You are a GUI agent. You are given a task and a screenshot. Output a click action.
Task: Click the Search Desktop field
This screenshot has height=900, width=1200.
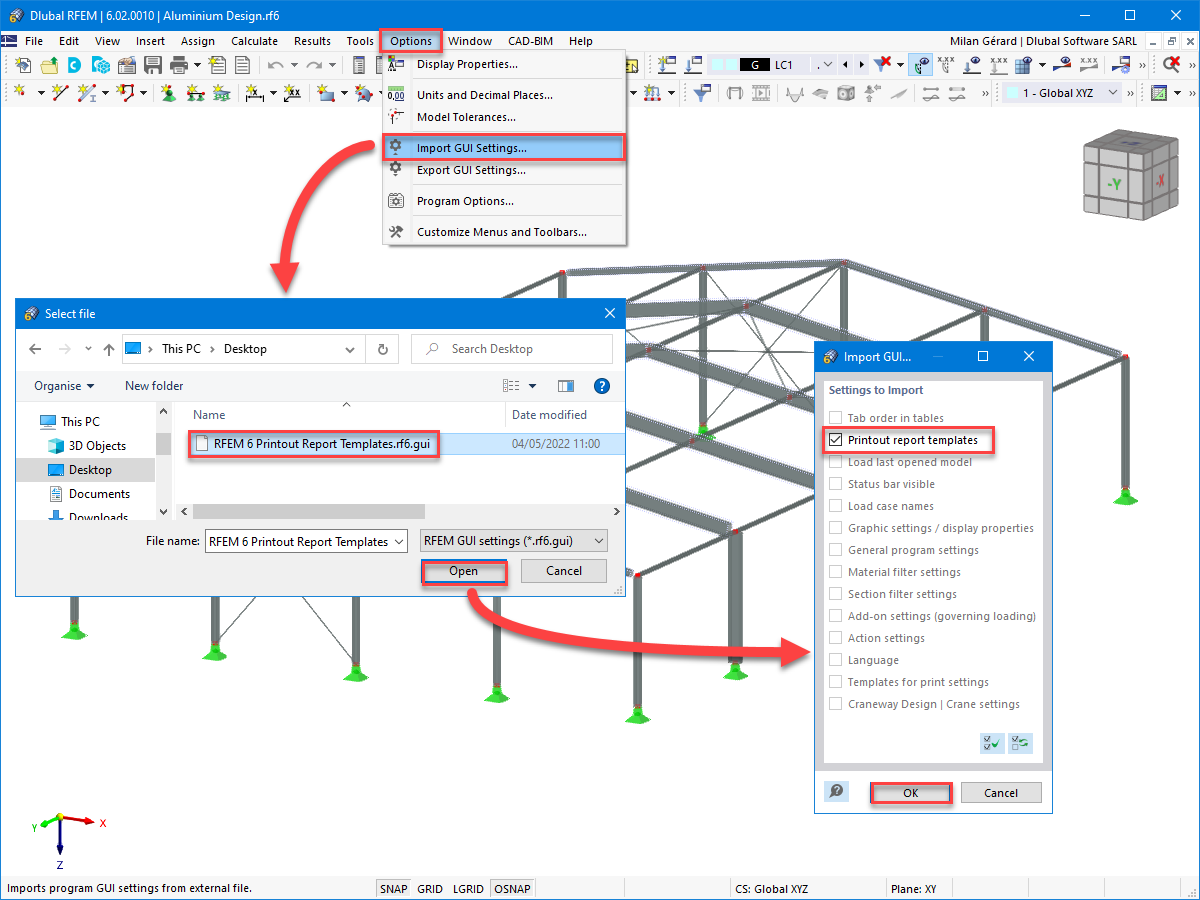(512, 349)
